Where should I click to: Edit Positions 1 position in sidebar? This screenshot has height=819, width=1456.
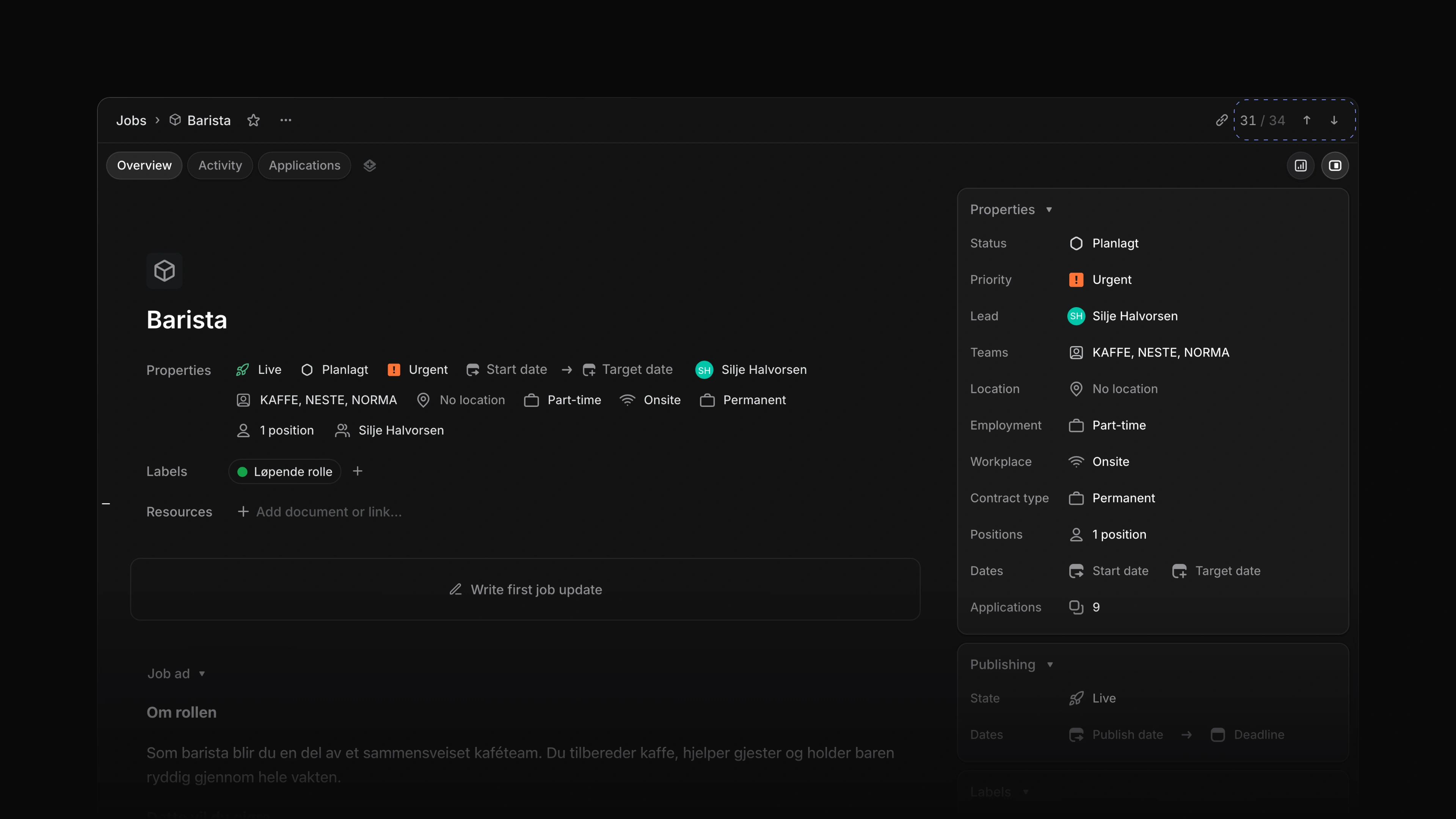(1108, 535)
